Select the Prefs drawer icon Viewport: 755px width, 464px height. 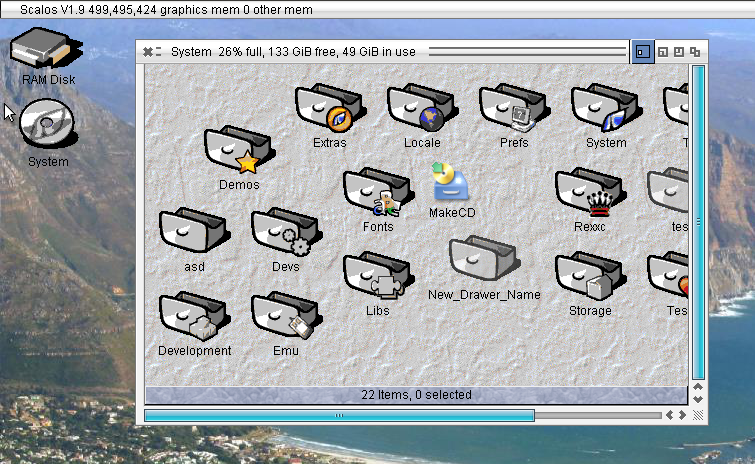tap(513, 110)
